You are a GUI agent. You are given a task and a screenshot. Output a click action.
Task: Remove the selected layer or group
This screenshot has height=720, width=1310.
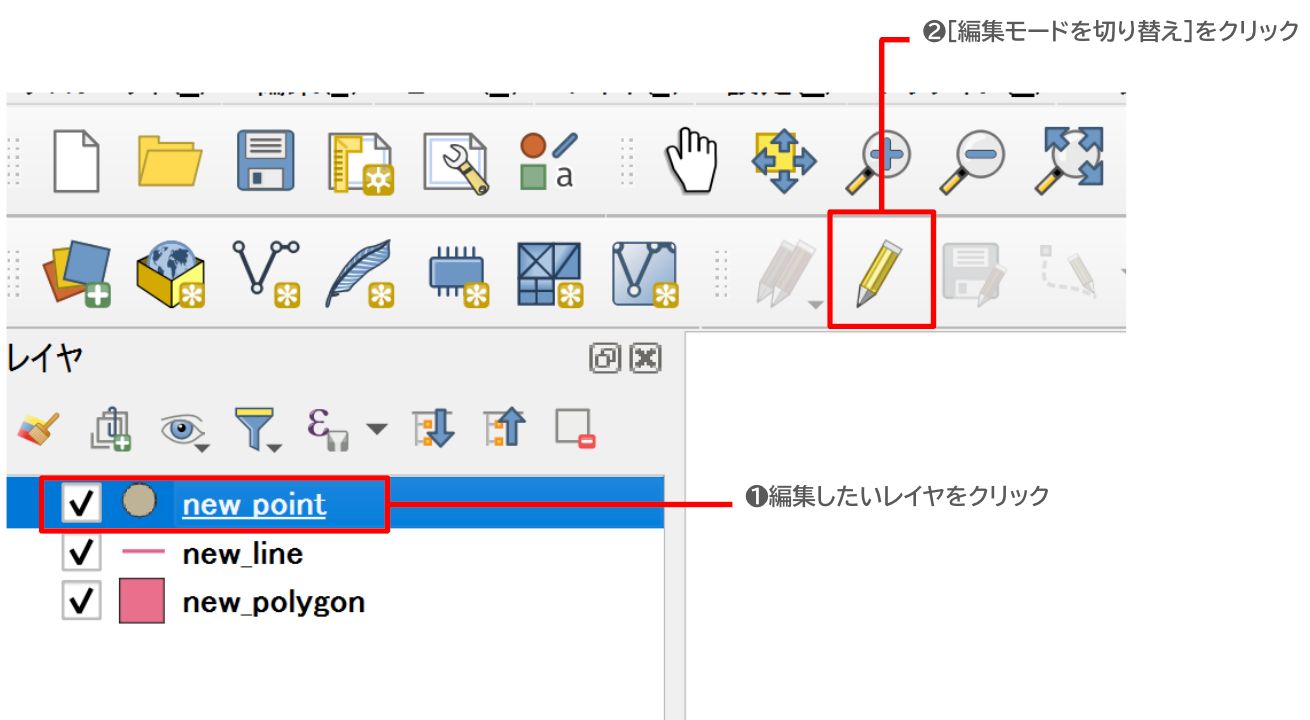click(575, 429)
